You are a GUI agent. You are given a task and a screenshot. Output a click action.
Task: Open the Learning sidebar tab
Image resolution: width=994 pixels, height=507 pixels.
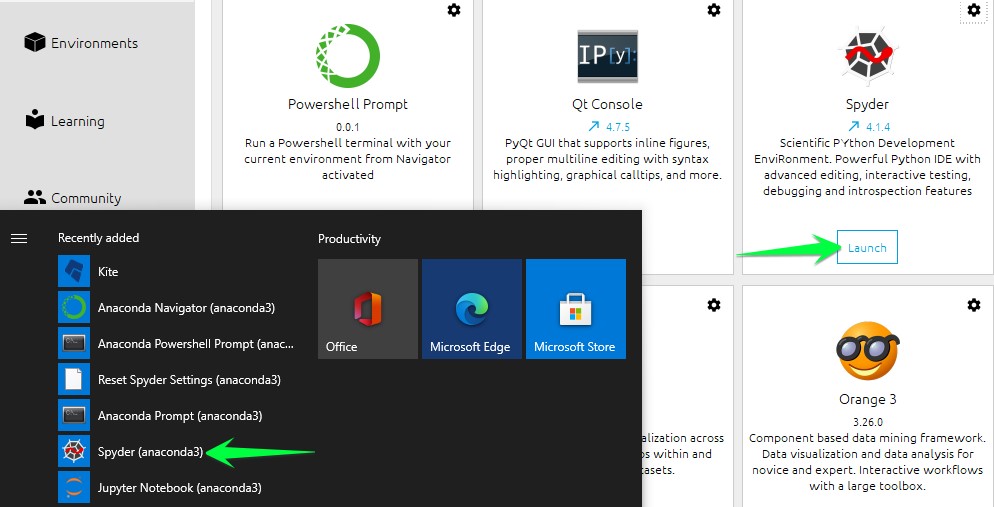pos(64,121)
